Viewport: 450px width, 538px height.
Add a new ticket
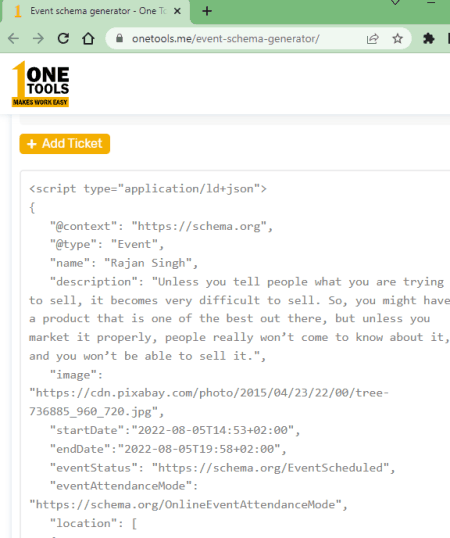coord(65,144)
